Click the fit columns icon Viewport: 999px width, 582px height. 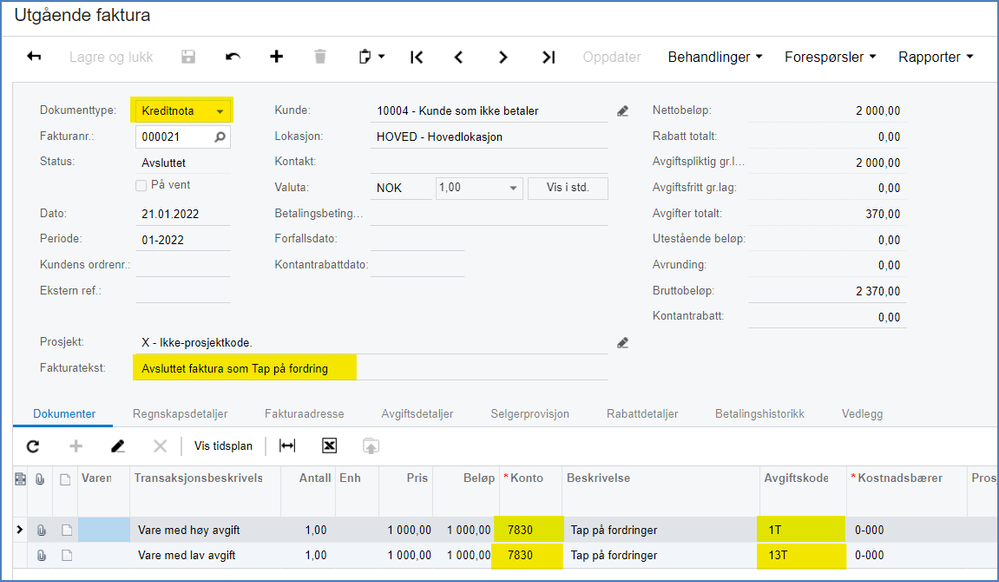tap(287, 446)
